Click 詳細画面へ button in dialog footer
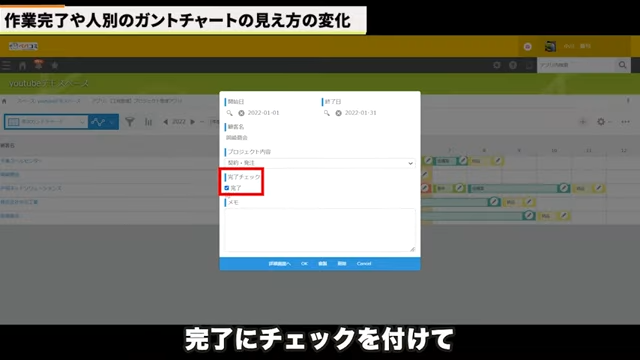 point(280,264)
